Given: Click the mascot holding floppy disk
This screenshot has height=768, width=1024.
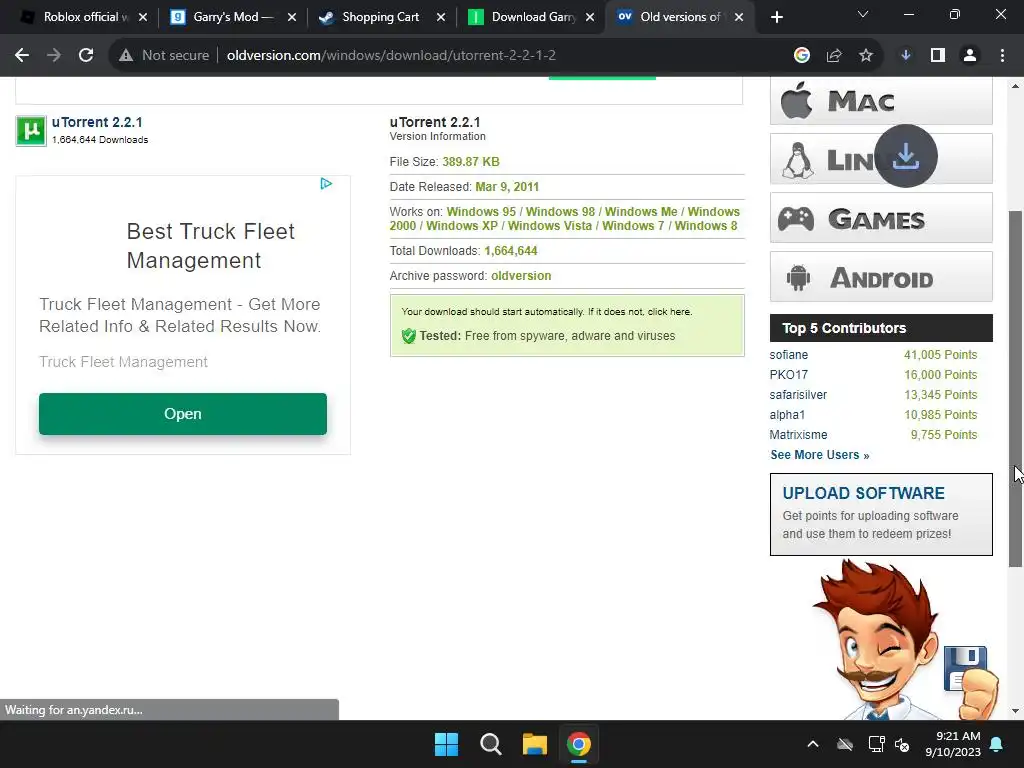Looking at the screenshot, I should tap(904, 640).
